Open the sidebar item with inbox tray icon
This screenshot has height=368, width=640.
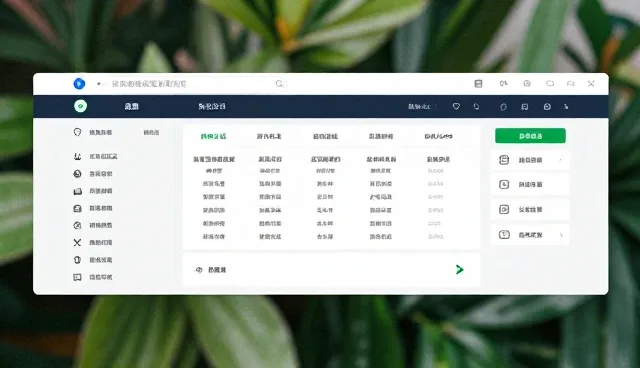click(93, 208)
